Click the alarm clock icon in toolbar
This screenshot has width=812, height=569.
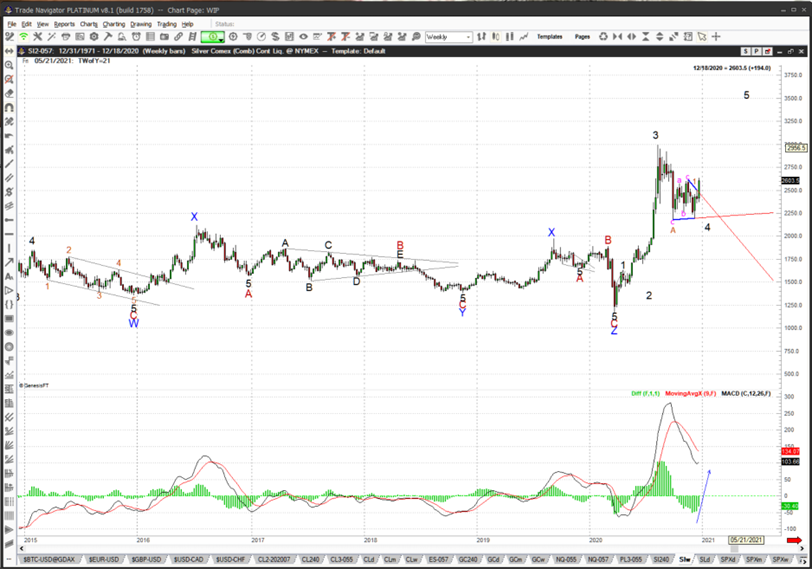point(136,37)
